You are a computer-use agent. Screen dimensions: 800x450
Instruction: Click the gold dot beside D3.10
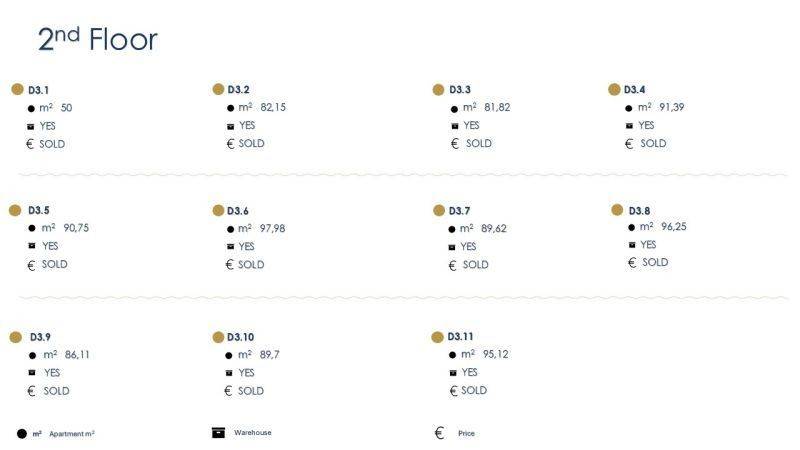pos(218,336)
